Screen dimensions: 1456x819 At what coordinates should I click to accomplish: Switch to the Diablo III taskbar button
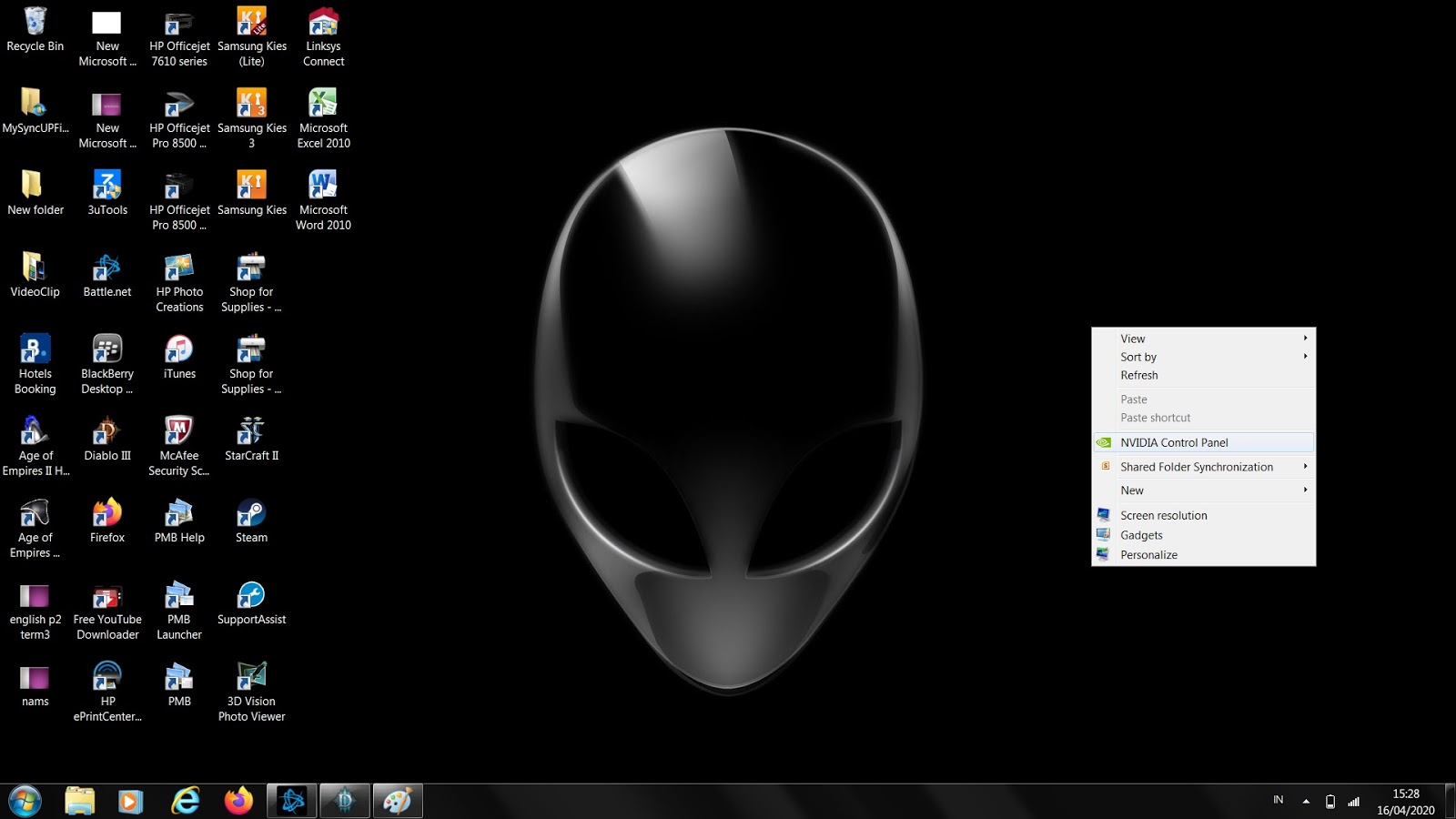[x=345, y=801]
